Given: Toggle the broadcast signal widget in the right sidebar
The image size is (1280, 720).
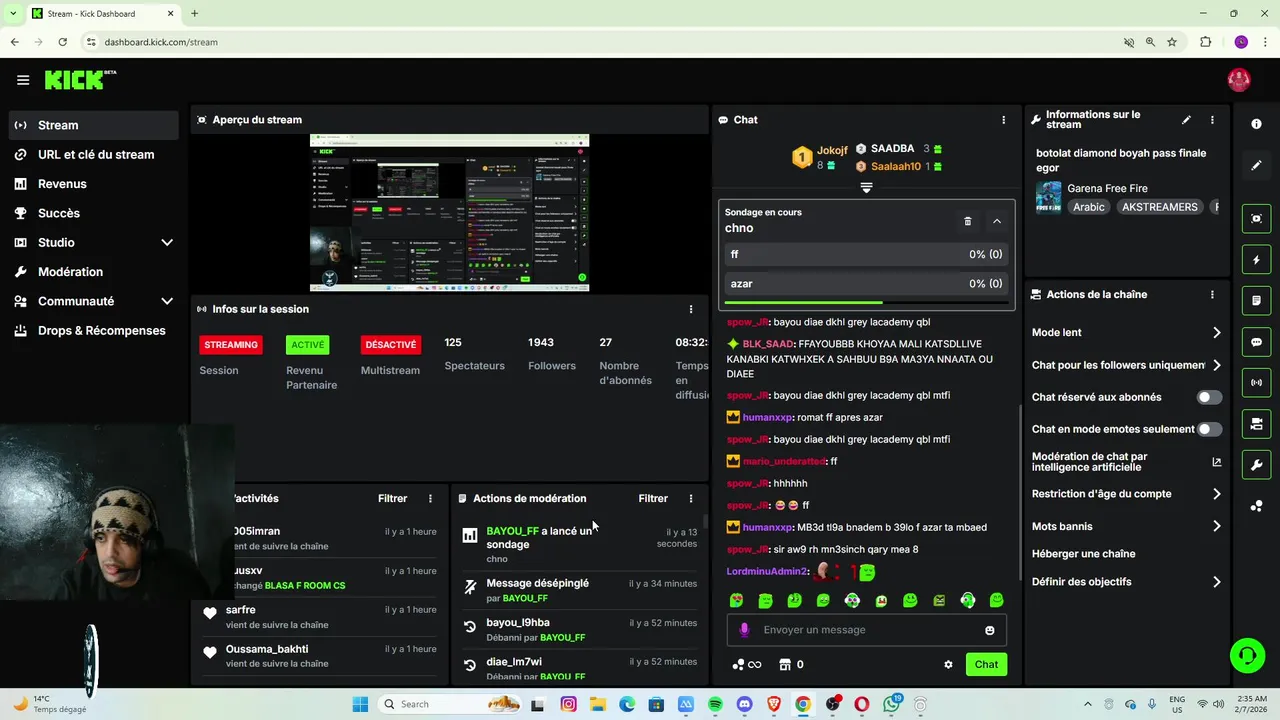Looking at the screenshot, I should point(1256,382).
